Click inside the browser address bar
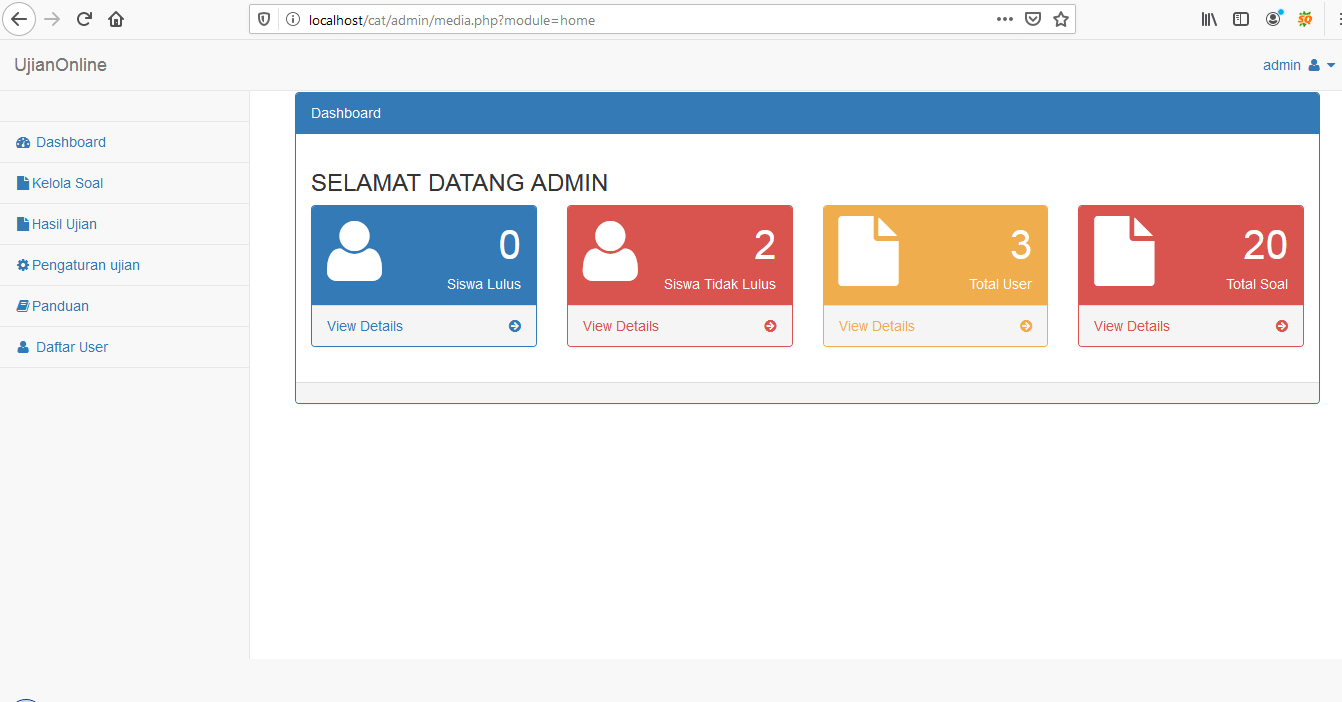Viewport: 1342px width, 702px height. click(x=600, y=18)
